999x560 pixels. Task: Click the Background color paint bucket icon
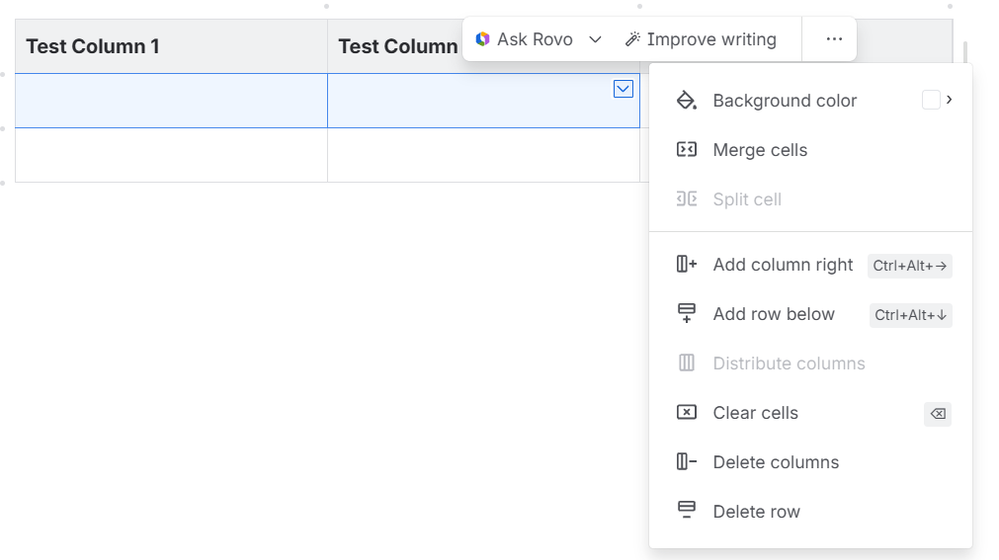(686, 100)
